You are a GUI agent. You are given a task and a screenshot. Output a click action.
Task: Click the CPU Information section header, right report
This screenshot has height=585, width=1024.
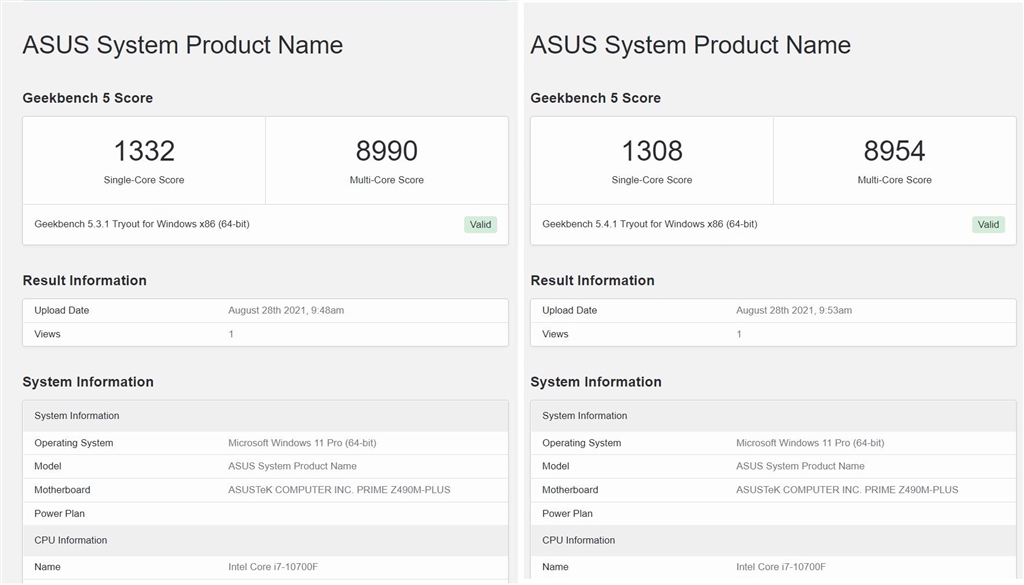pyautogui.click(x=579, y=541)
